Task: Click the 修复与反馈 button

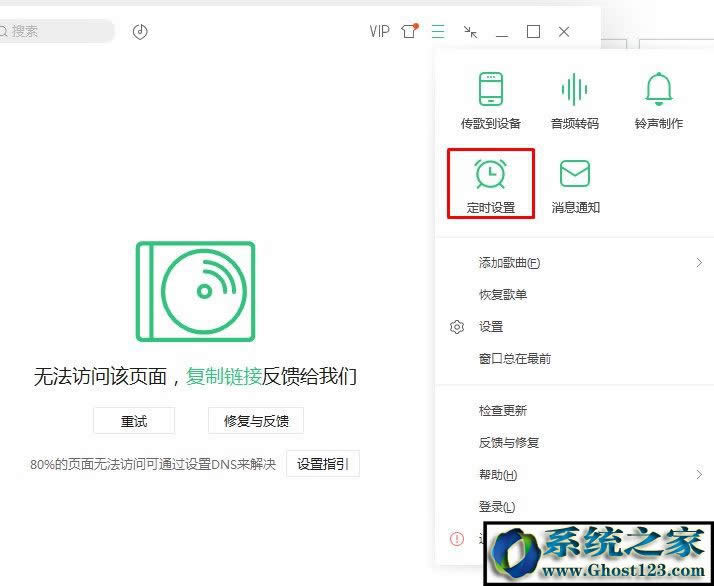Action: 256,421
